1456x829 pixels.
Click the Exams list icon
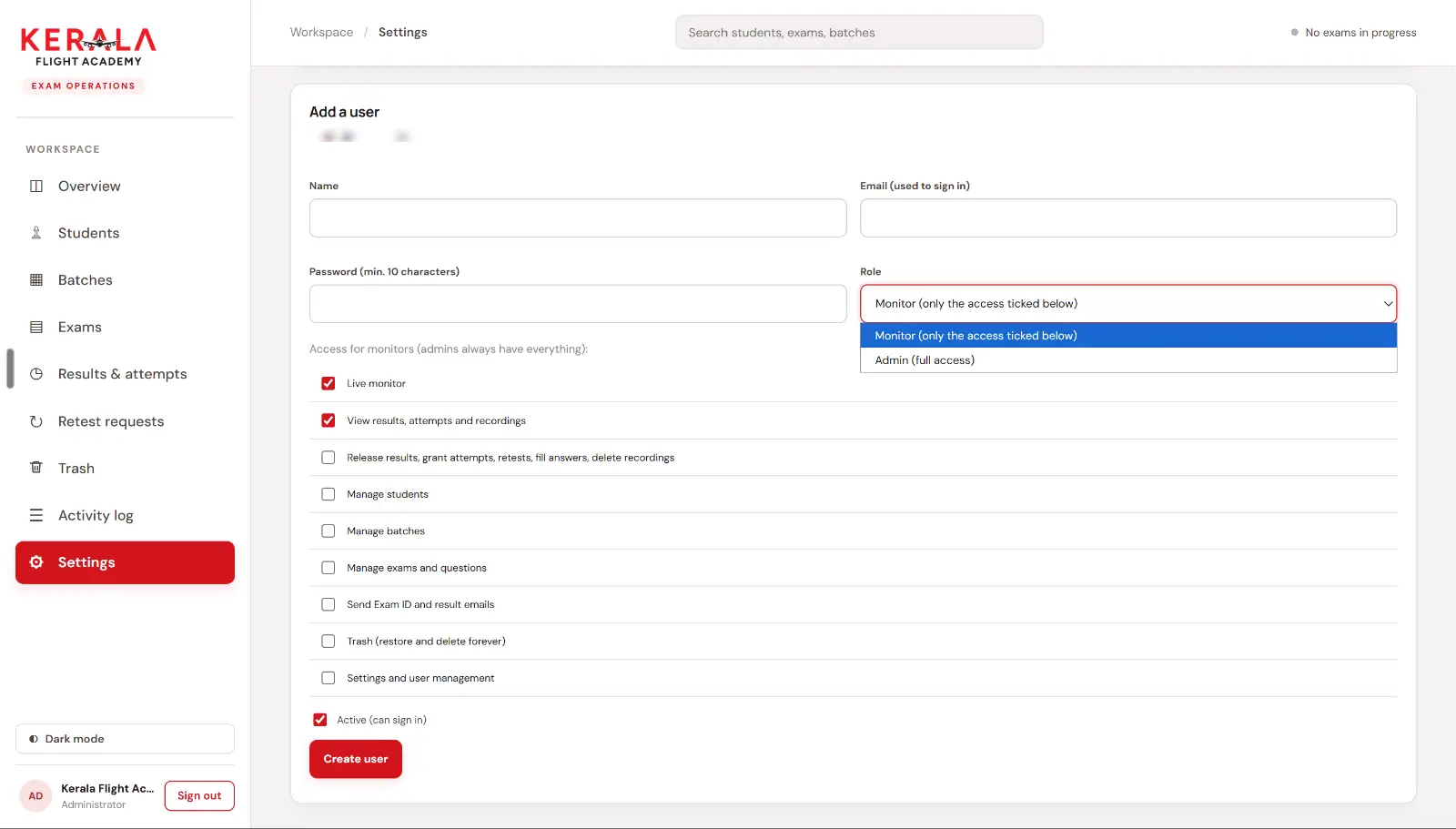(36, 327)
